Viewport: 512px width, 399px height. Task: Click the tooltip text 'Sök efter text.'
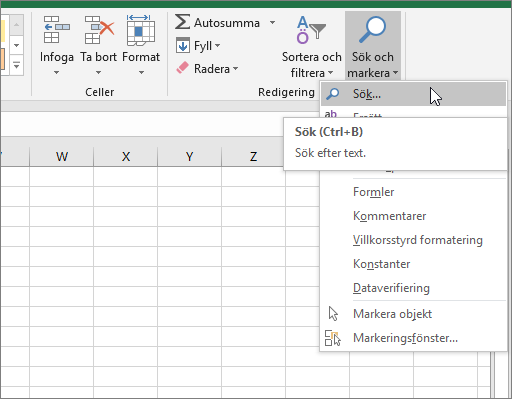point(330,153)
